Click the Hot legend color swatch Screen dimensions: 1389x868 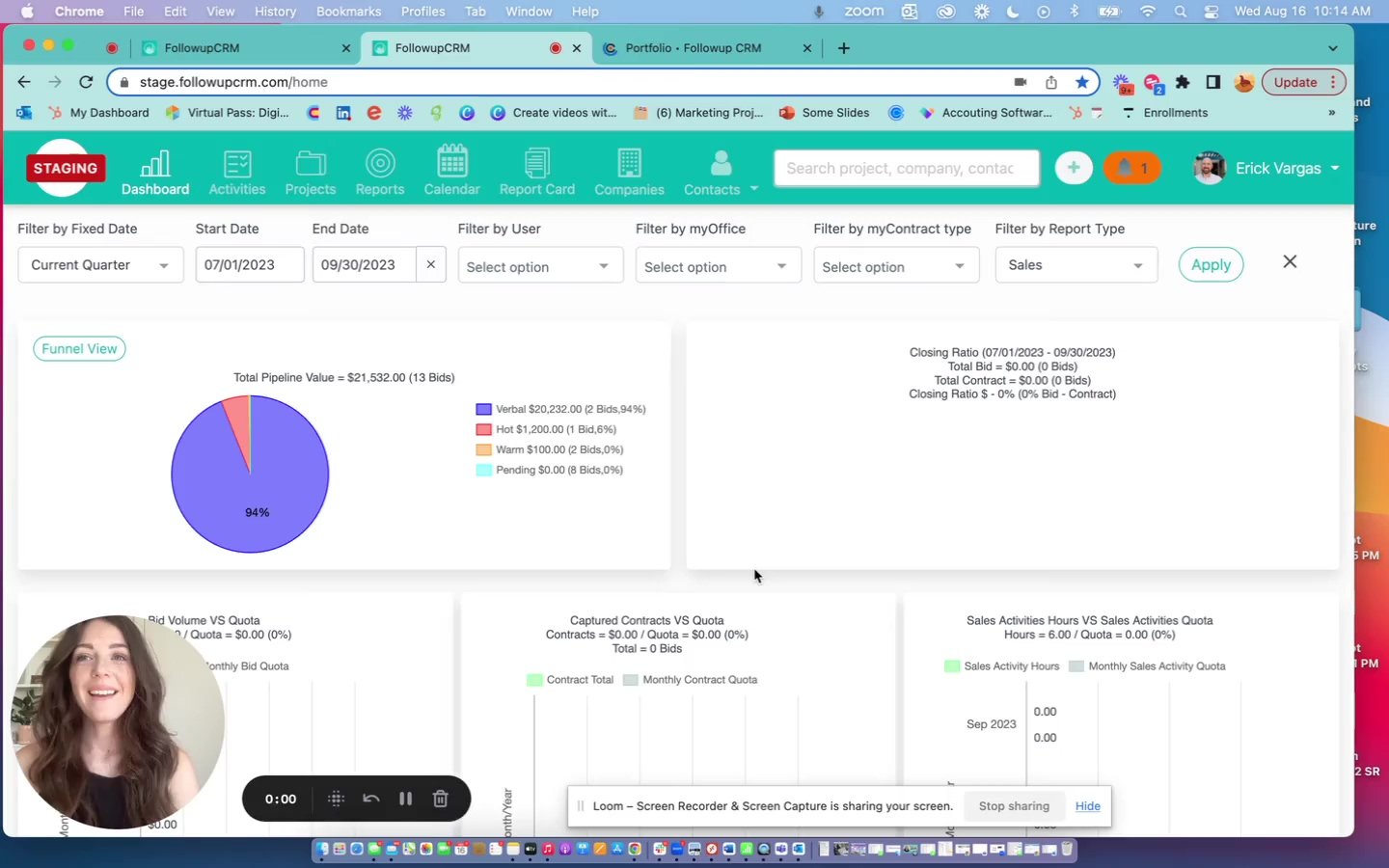pyautogui.click(x=483, y=429)
